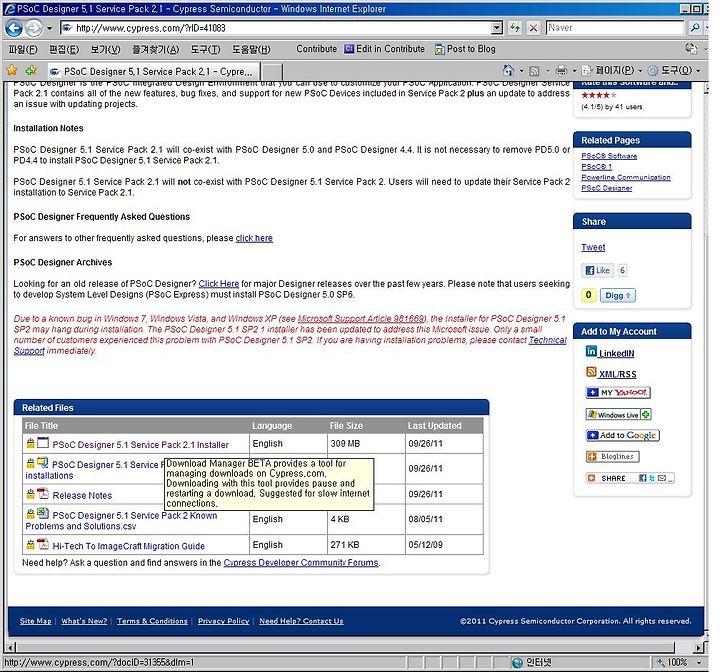Click the installer file window icon
Viewport: 720px width, 672px height.
click(x=43, y=443)
